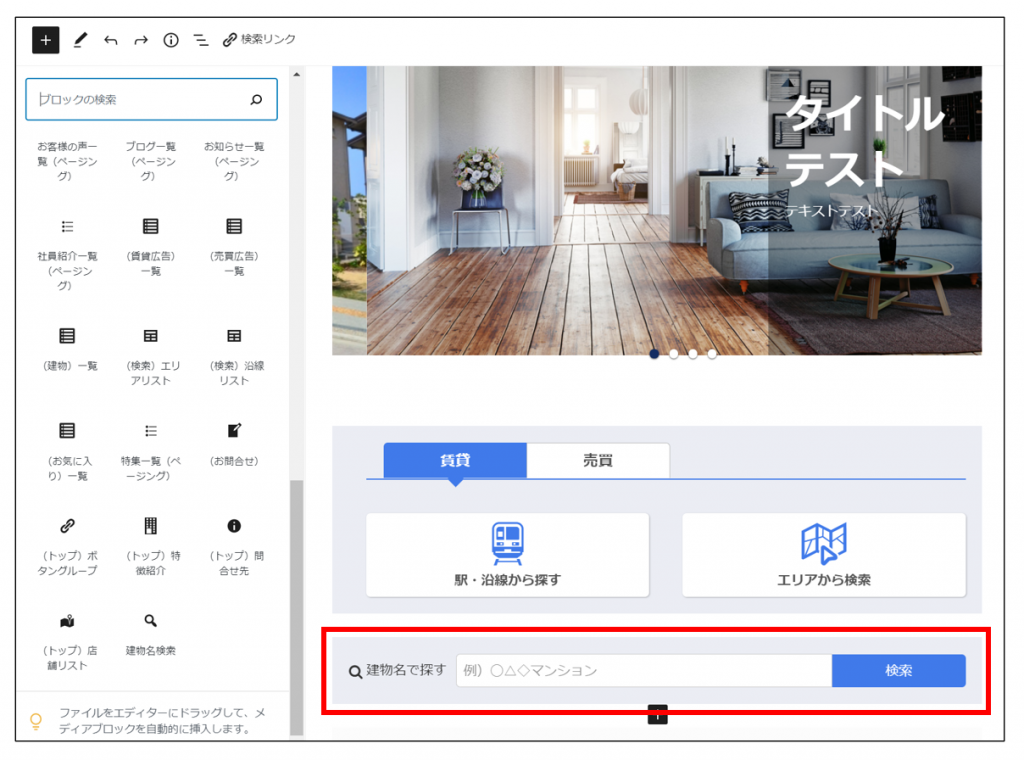This screenshot has width=1024, height=760.
Task: Open the list view outline icon
Action: tap(201, 40)
